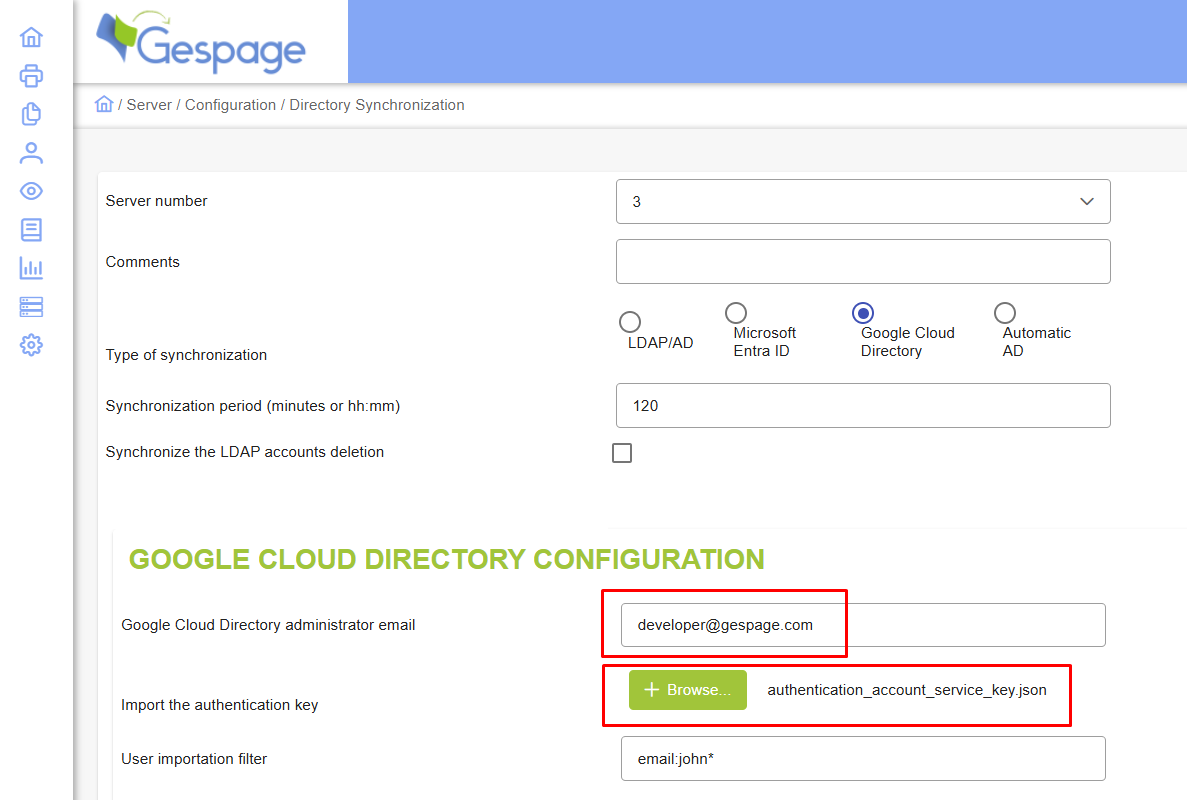1187x800 pixels.
Task: Click the Gespage logo
Action: (x=201, y=42)
